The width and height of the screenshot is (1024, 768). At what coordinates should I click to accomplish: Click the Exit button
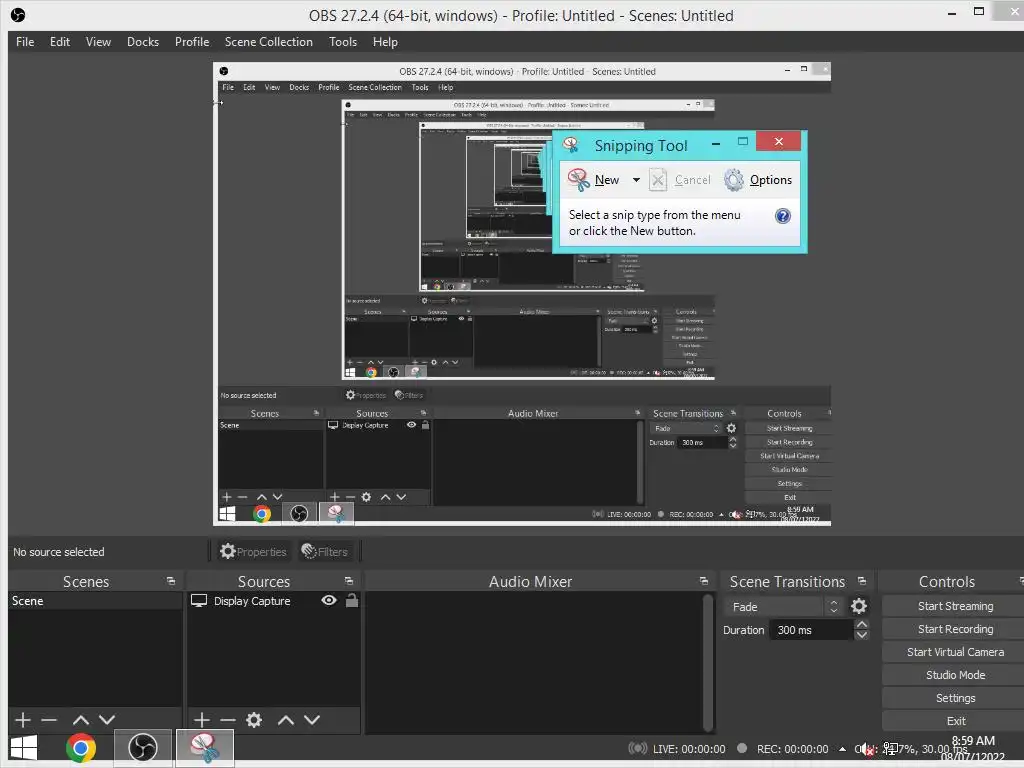(x=955, y=721)
